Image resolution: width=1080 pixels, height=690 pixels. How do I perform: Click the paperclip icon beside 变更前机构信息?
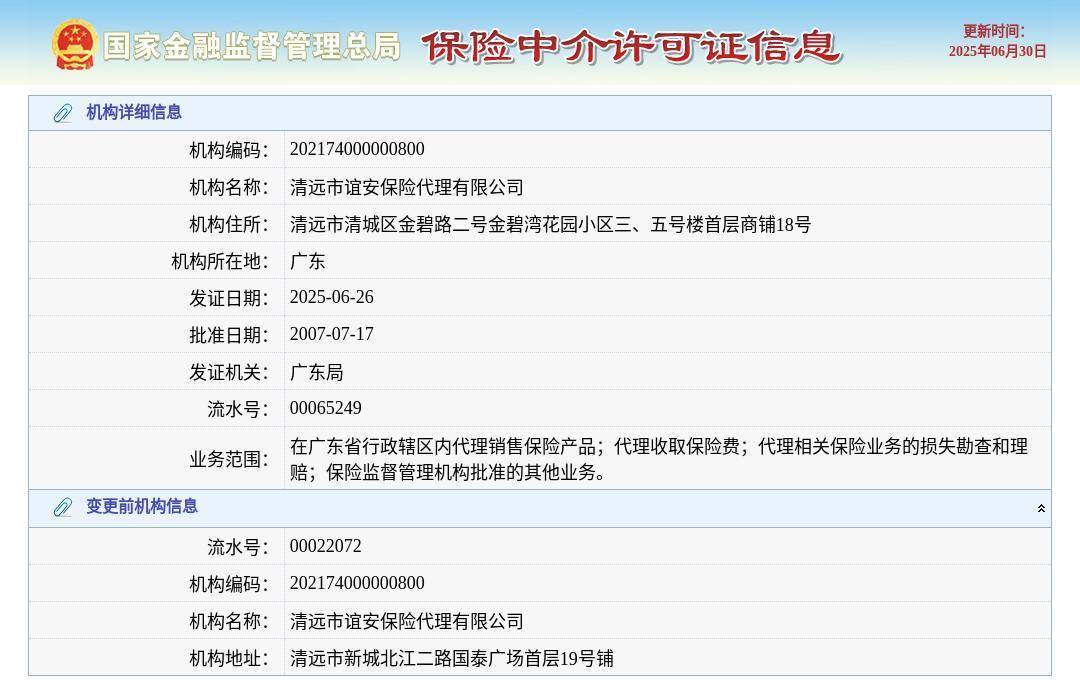click(63, 508)
